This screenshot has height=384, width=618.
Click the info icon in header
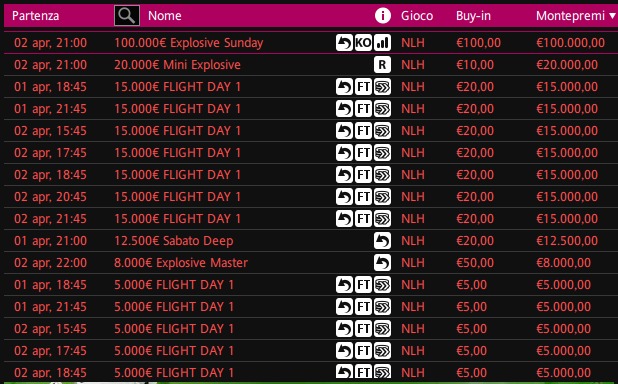coord(383,16)
